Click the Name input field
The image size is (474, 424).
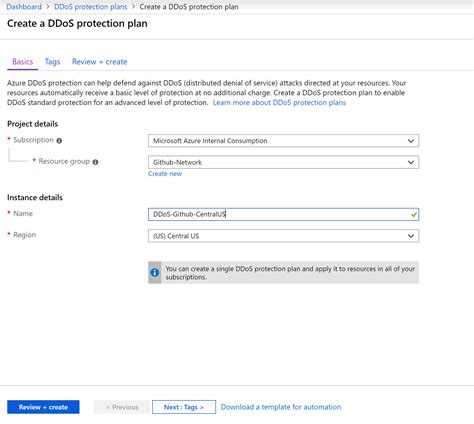click(x=283, y=214)
